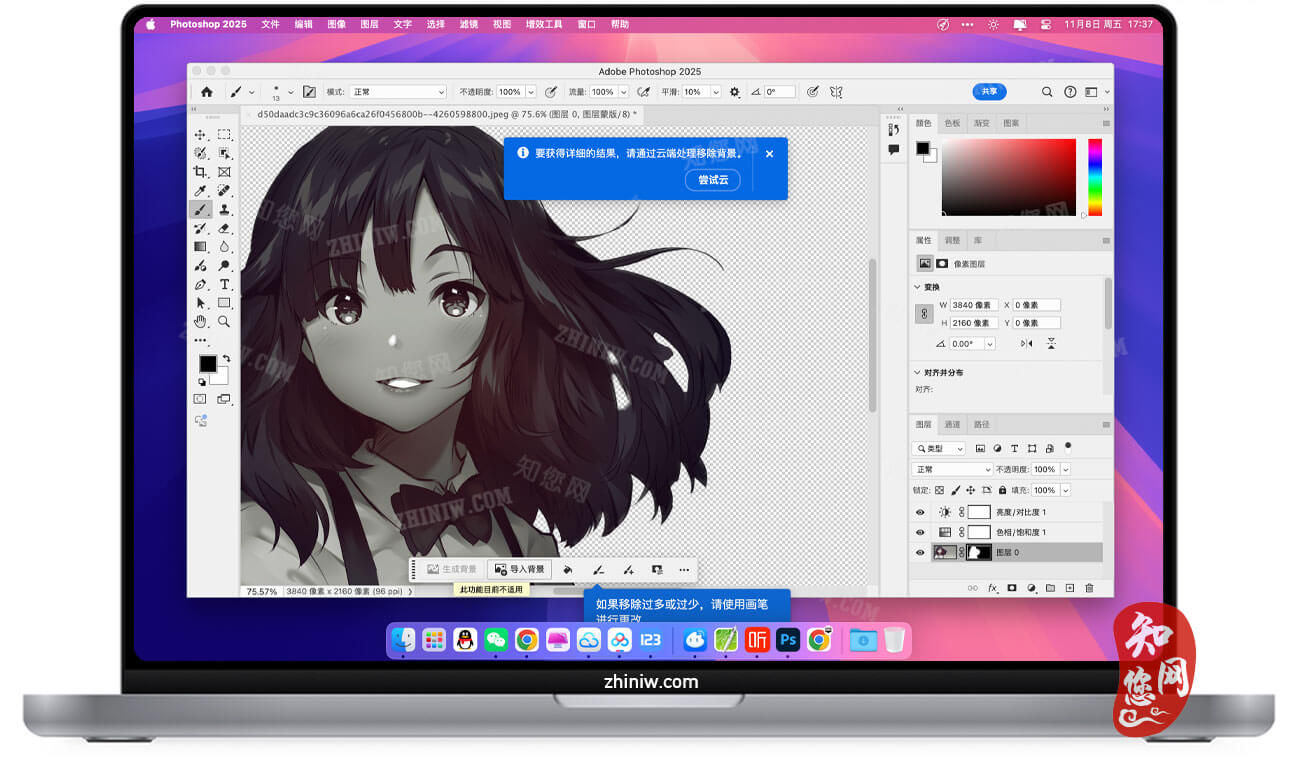Toggle the layer filter on/off switch
The image size is (1298, 779).
pos(1068,446)
